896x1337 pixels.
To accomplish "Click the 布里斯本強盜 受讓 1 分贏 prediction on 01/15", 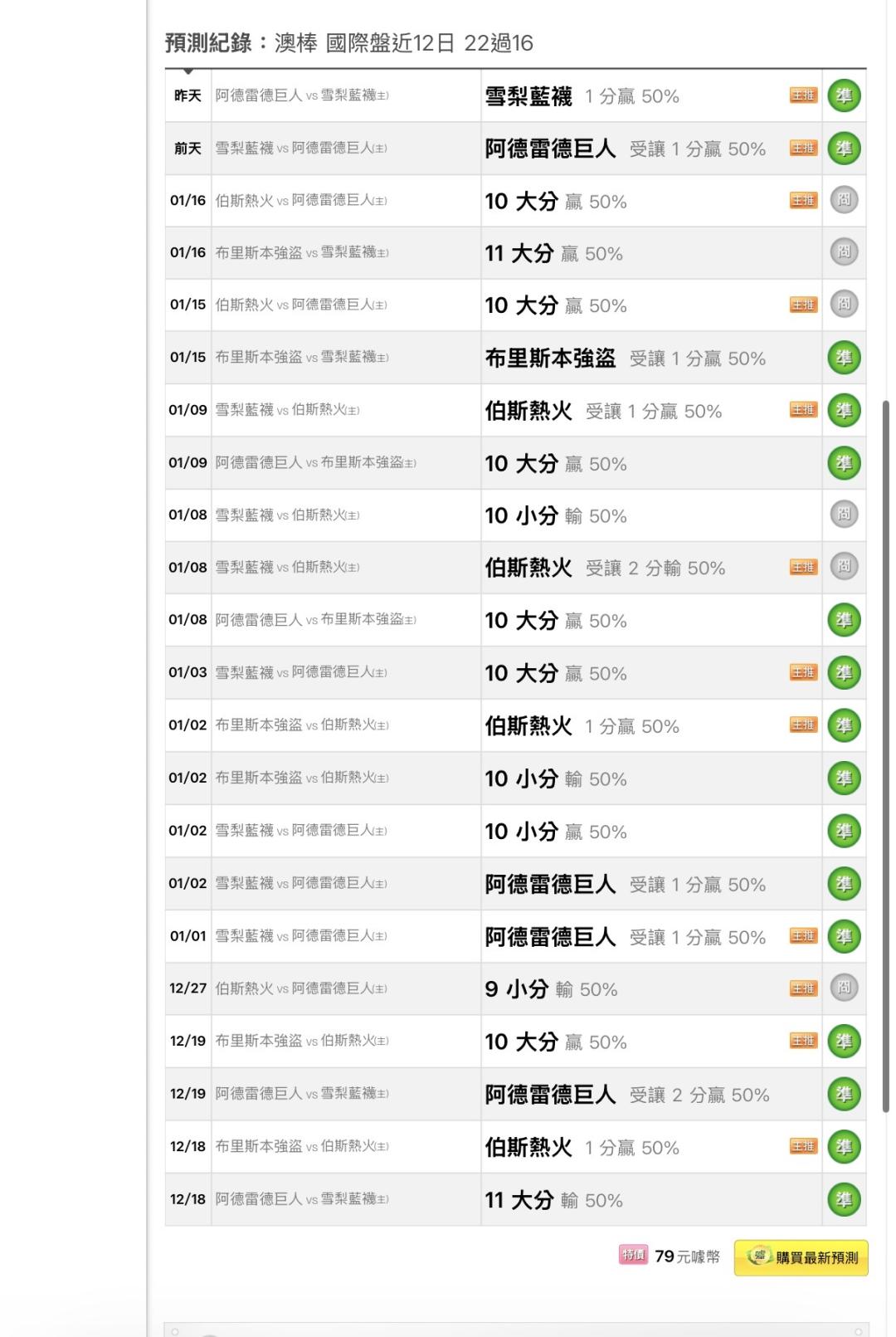I will pyautogui.click(x=626, y=359).
